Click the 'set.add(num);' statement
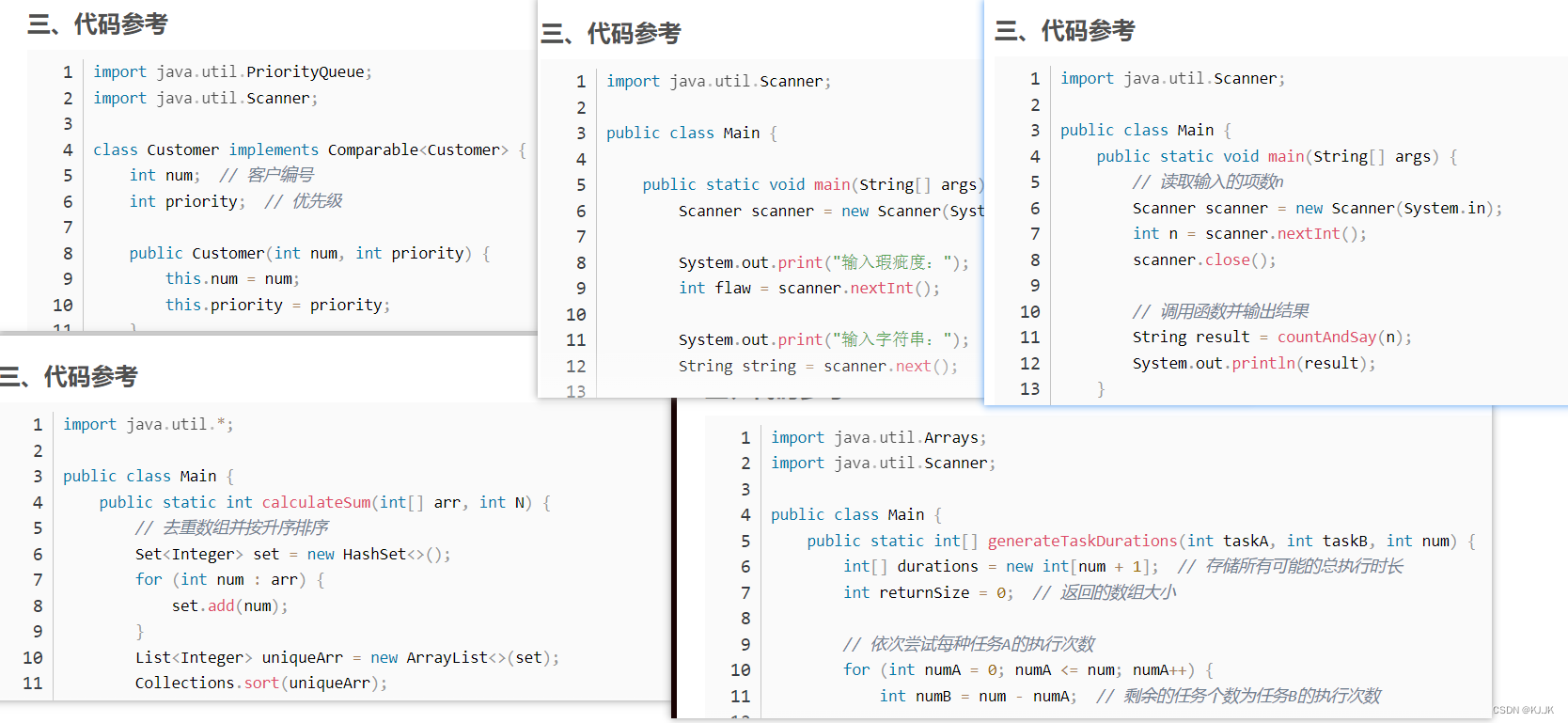This screenshot has width=1568, height=723. (229, 606)
